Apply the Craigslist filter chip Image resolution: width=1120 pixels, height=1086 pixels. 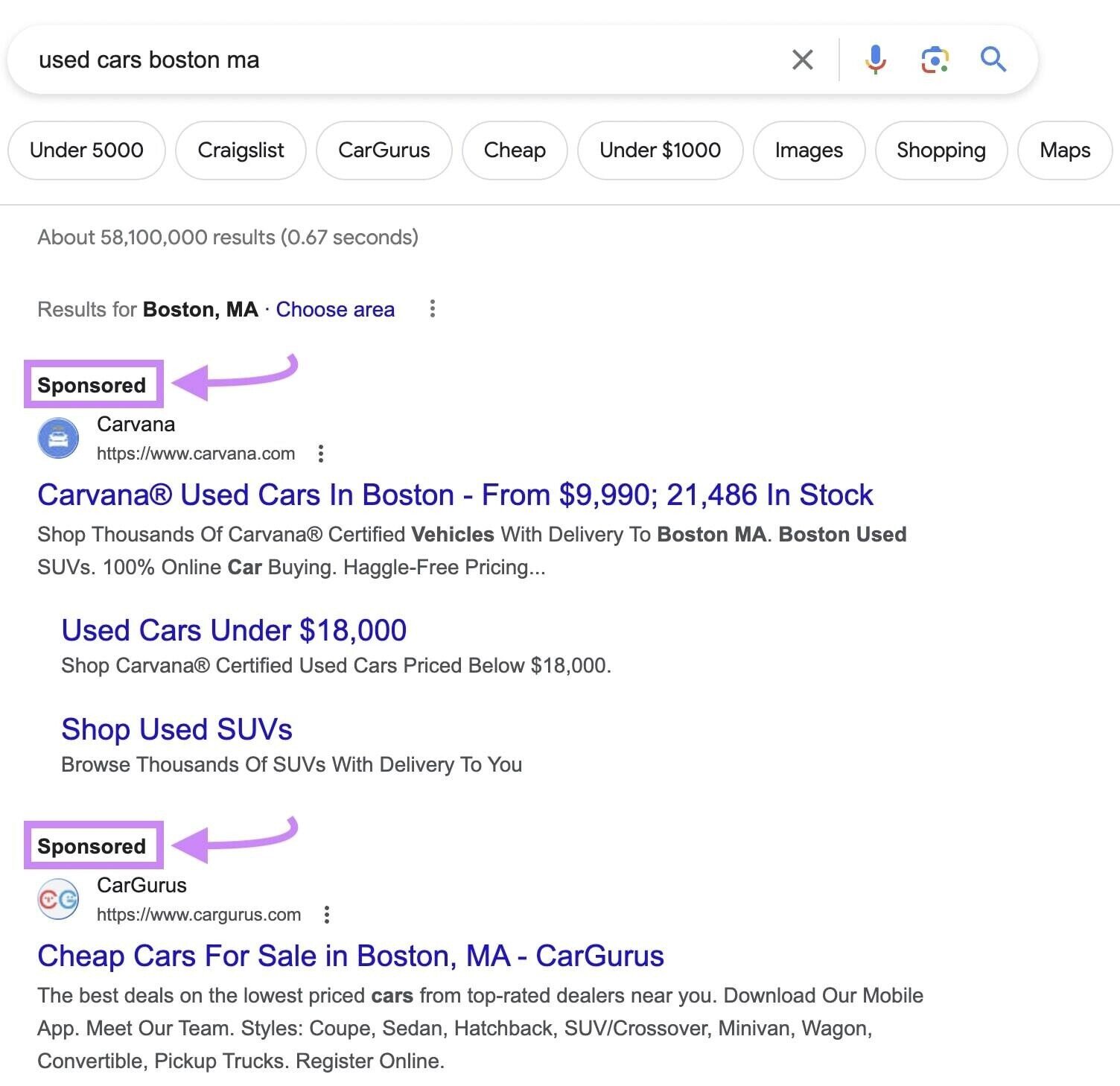[x=241, y=150]
